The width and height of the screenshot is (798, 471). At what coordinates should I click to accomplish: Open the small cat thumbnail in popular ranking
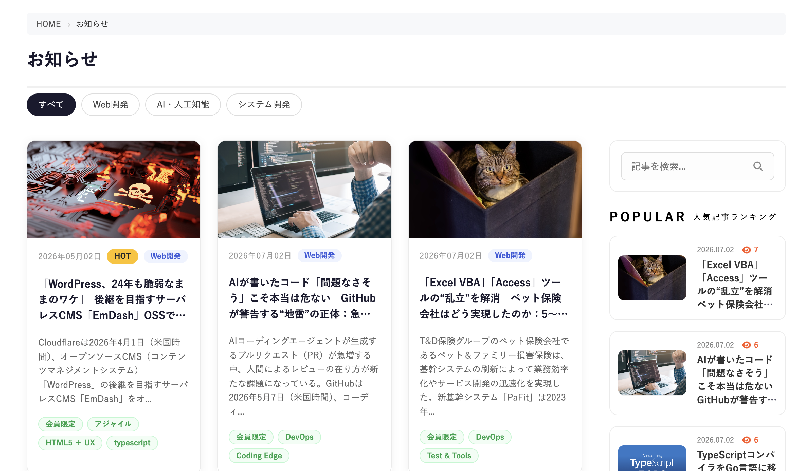(652, 278)
